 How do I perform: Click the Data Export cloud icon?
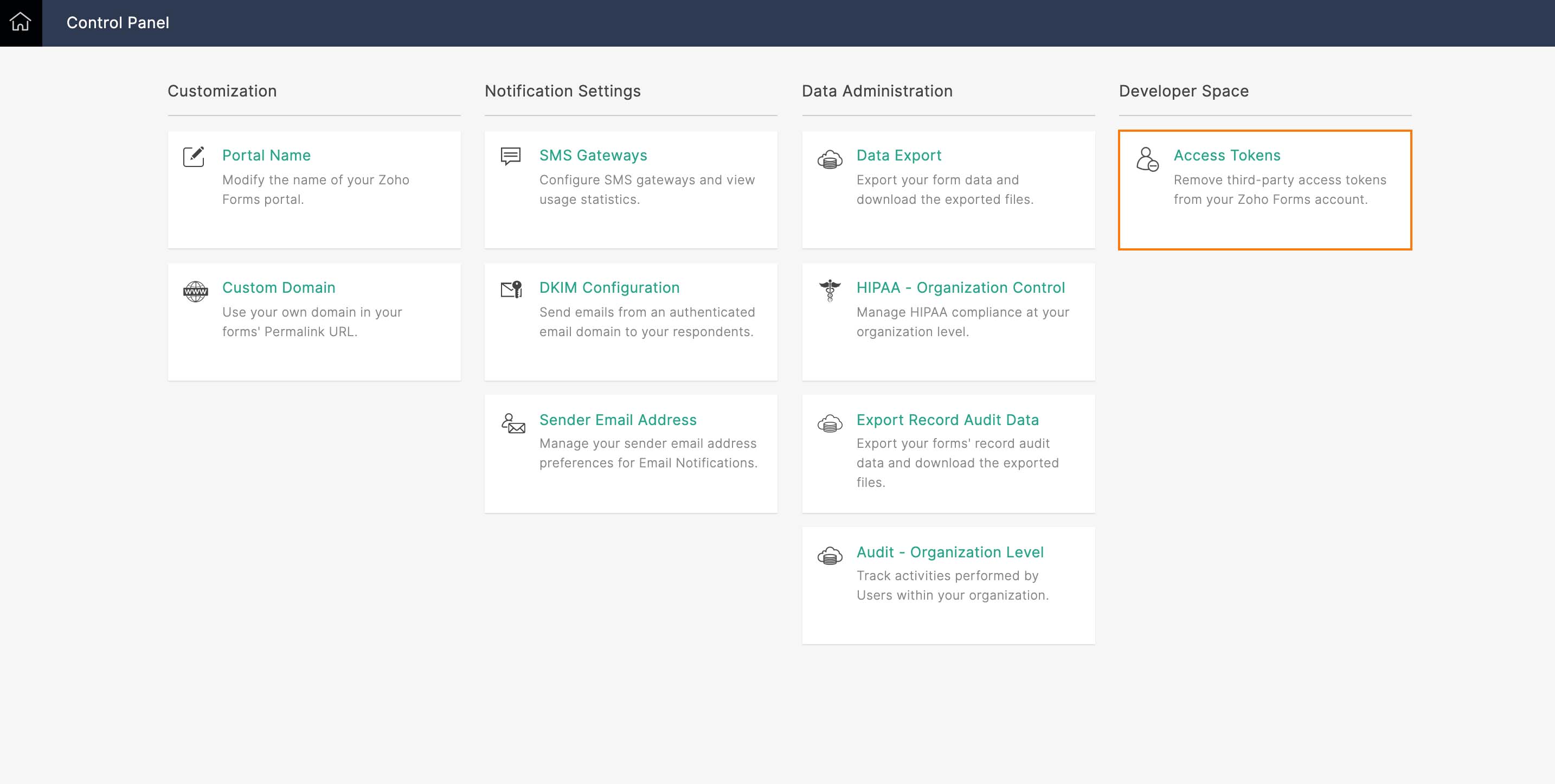(830, 160)
